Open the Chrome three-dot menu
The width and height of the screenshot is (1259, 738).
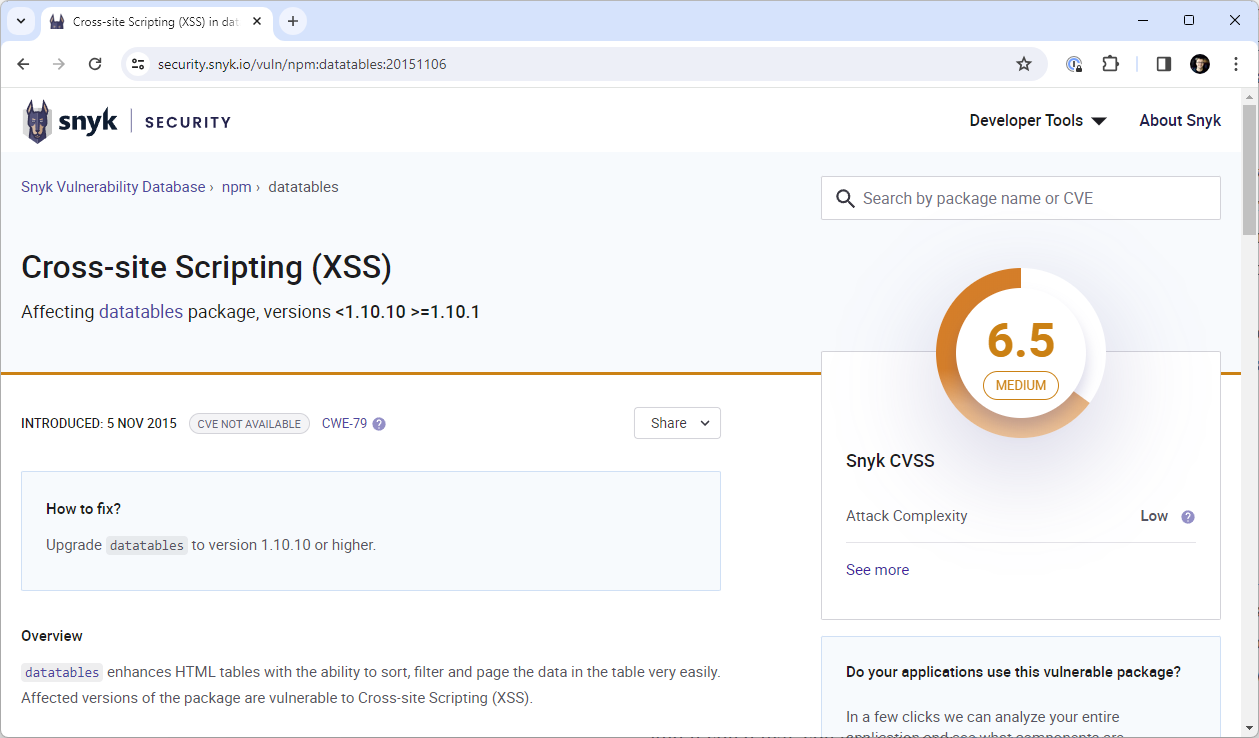pos(1236,64)
